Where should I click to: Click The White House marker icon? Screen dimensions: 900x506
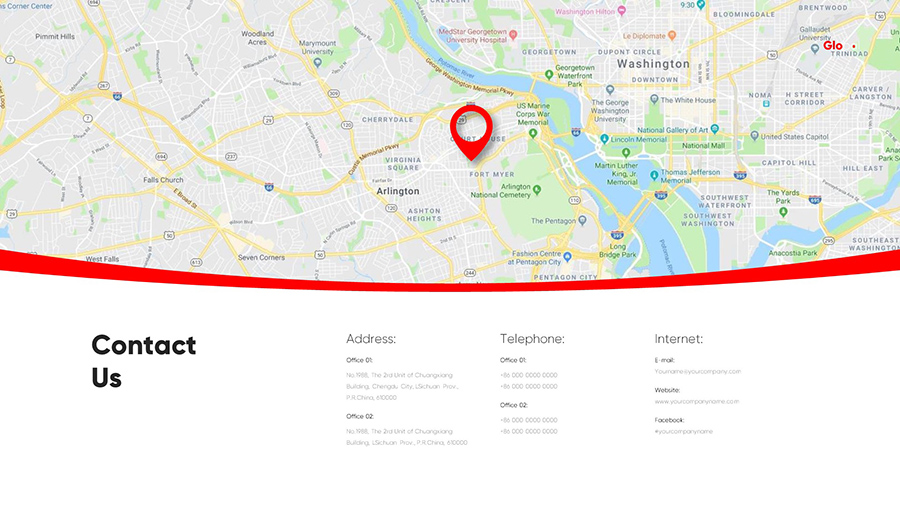(x=654, y=100)
